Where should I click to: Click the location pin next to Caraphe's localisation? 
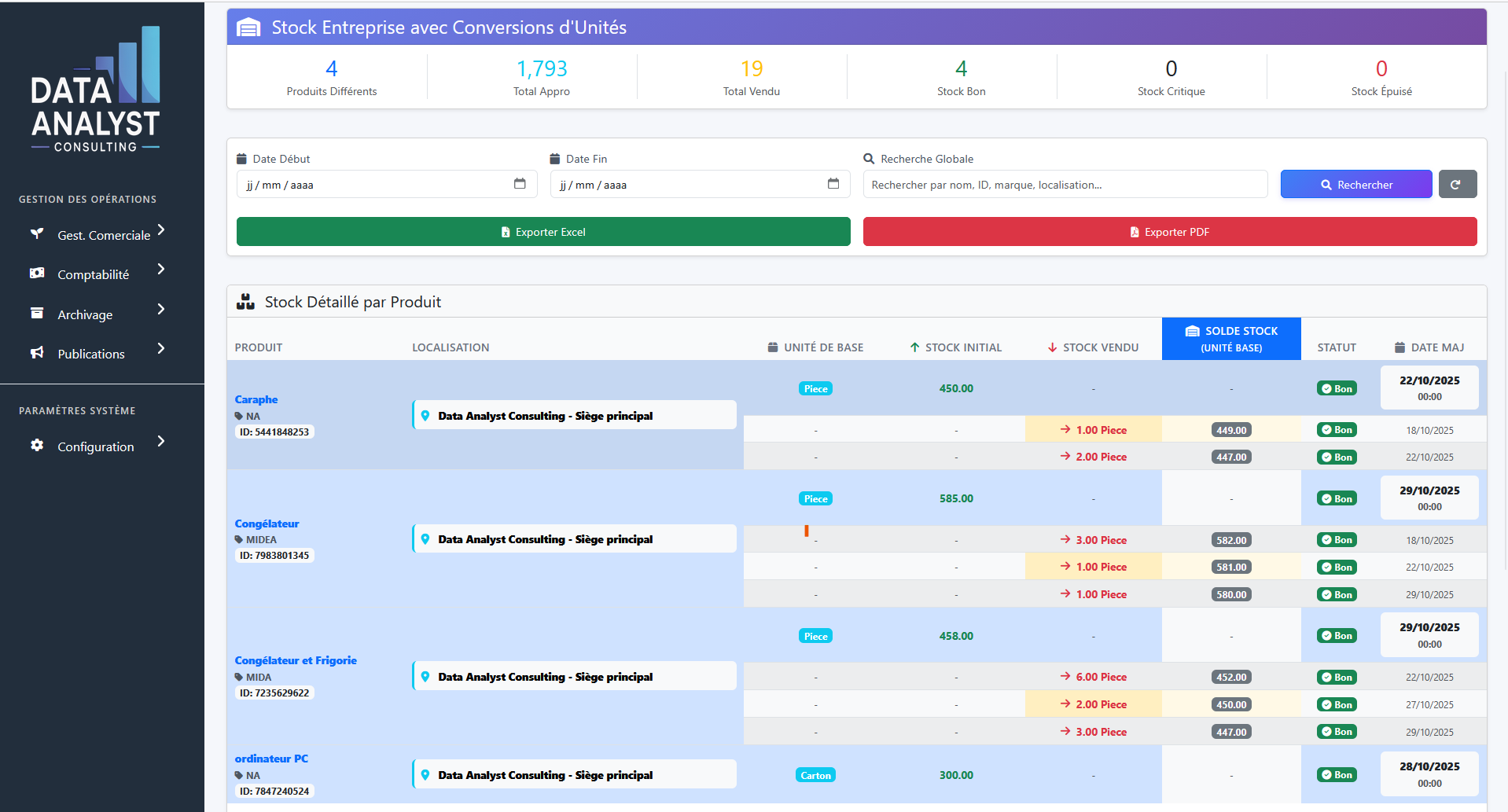[x=426, y=415]
